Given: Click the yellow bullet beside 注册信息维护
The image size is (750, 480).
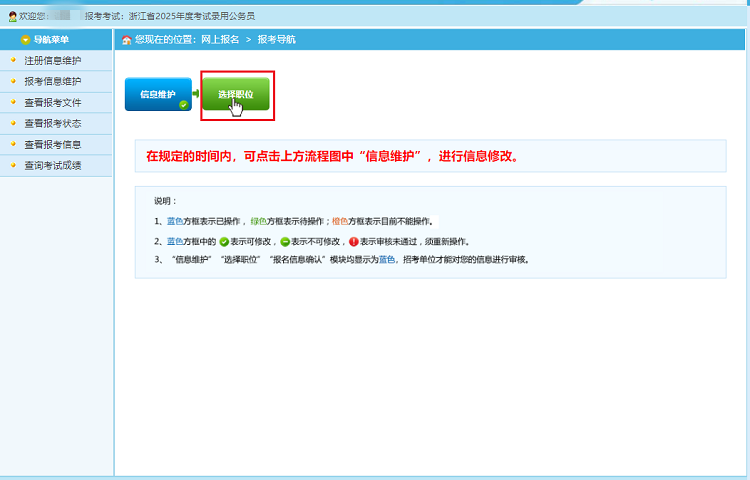Looking at the screenshot, I should point(13,60).
